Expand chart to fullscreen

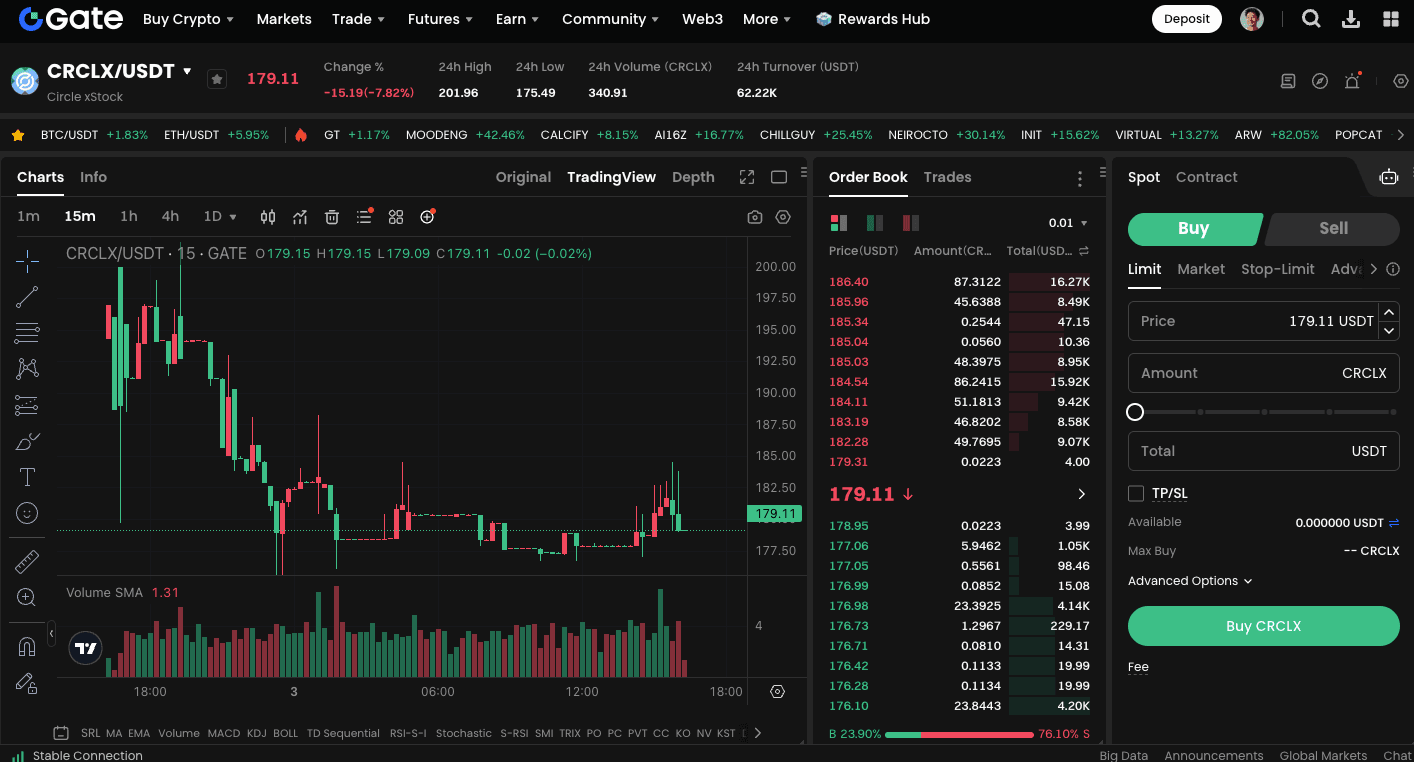click(747, 177)
